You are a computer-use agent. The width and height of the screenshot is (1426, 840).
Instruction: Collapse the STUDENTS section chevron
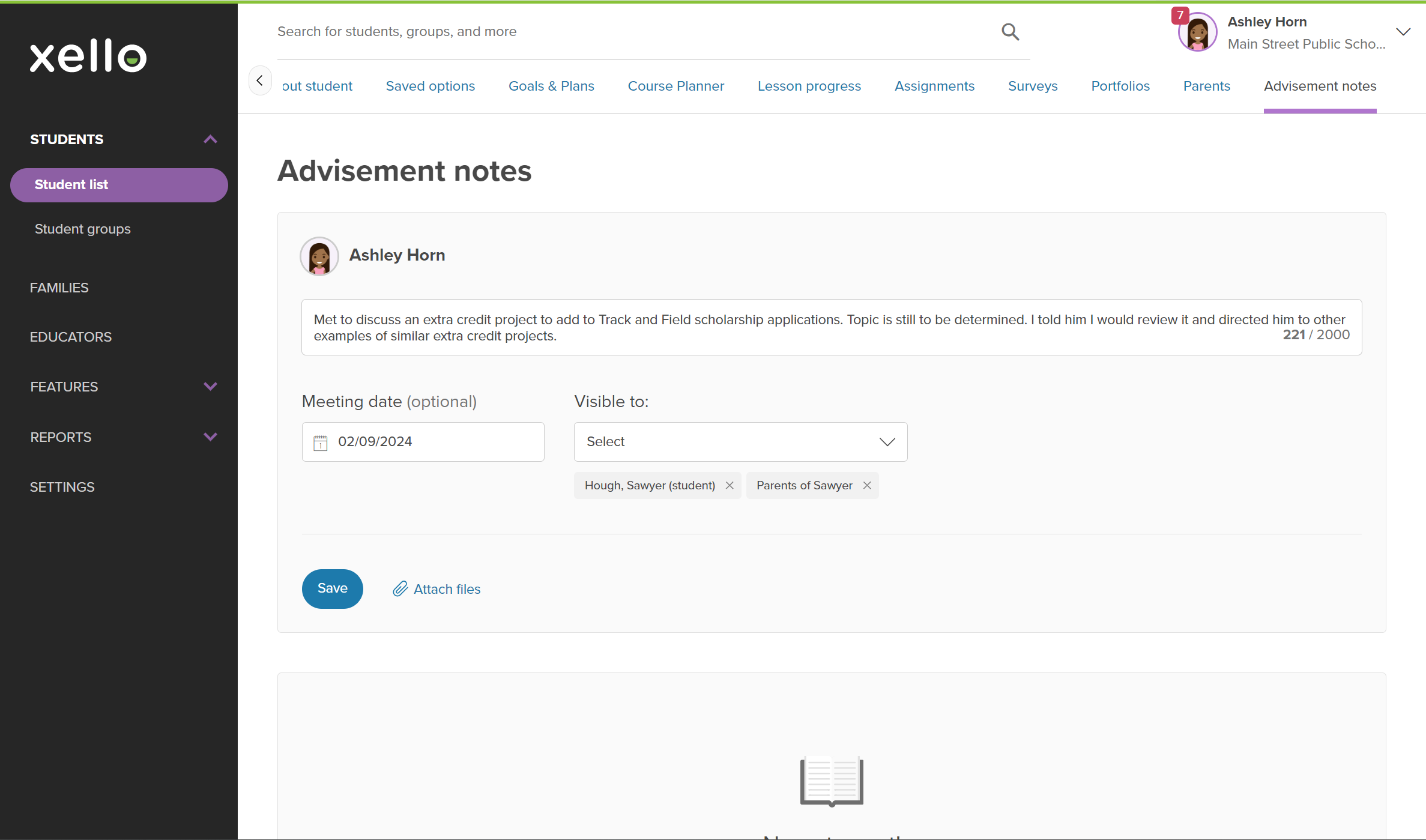[x=210, y=139]
